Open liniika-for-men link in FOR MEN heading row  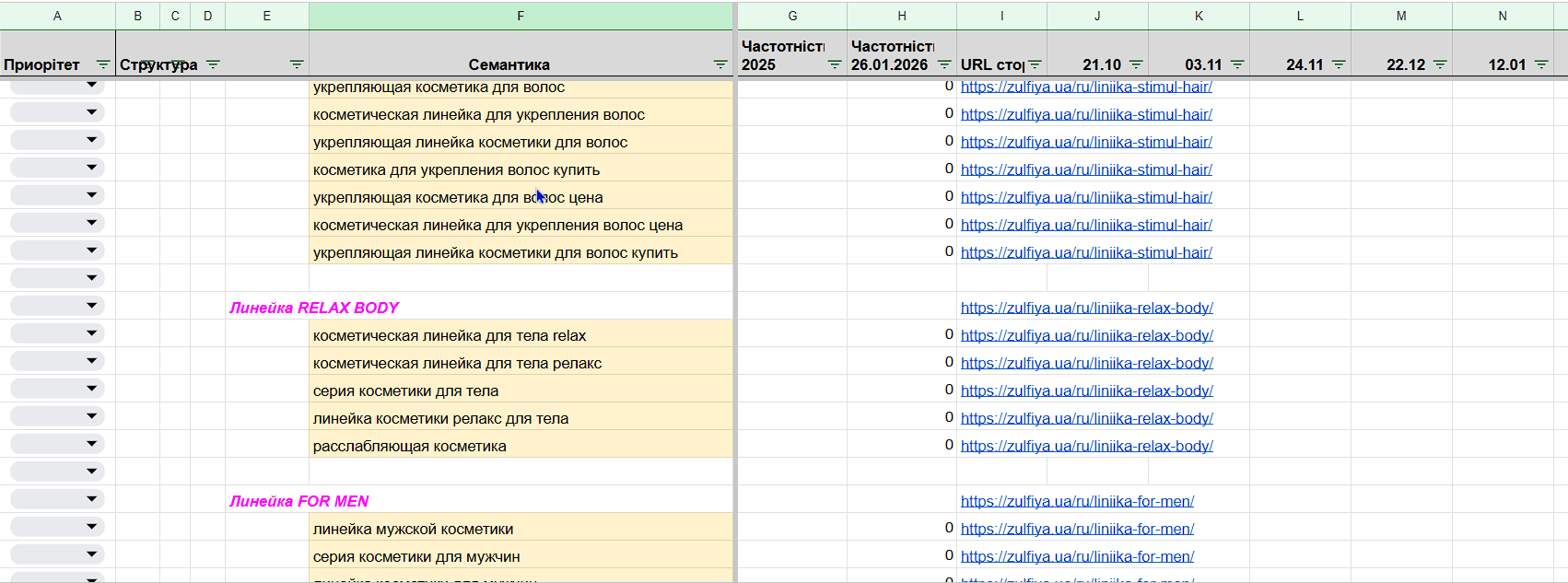tap(1077, 501)
